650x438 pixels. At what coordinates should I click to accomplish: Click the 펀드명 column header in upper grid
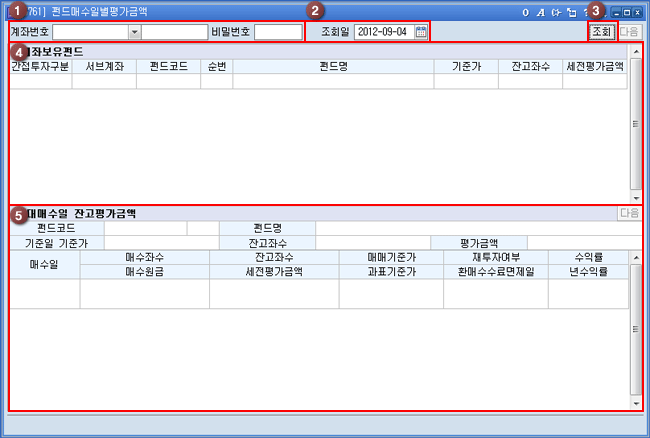tap(333, 66)
